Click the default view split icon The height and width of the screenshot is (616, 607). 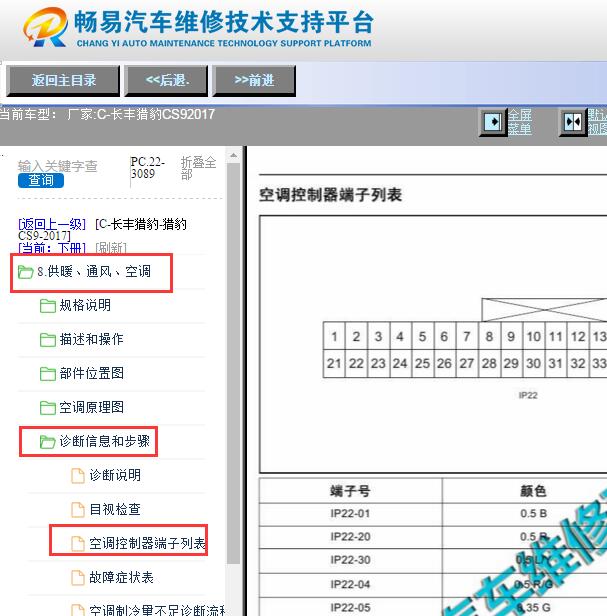[573, 122]
